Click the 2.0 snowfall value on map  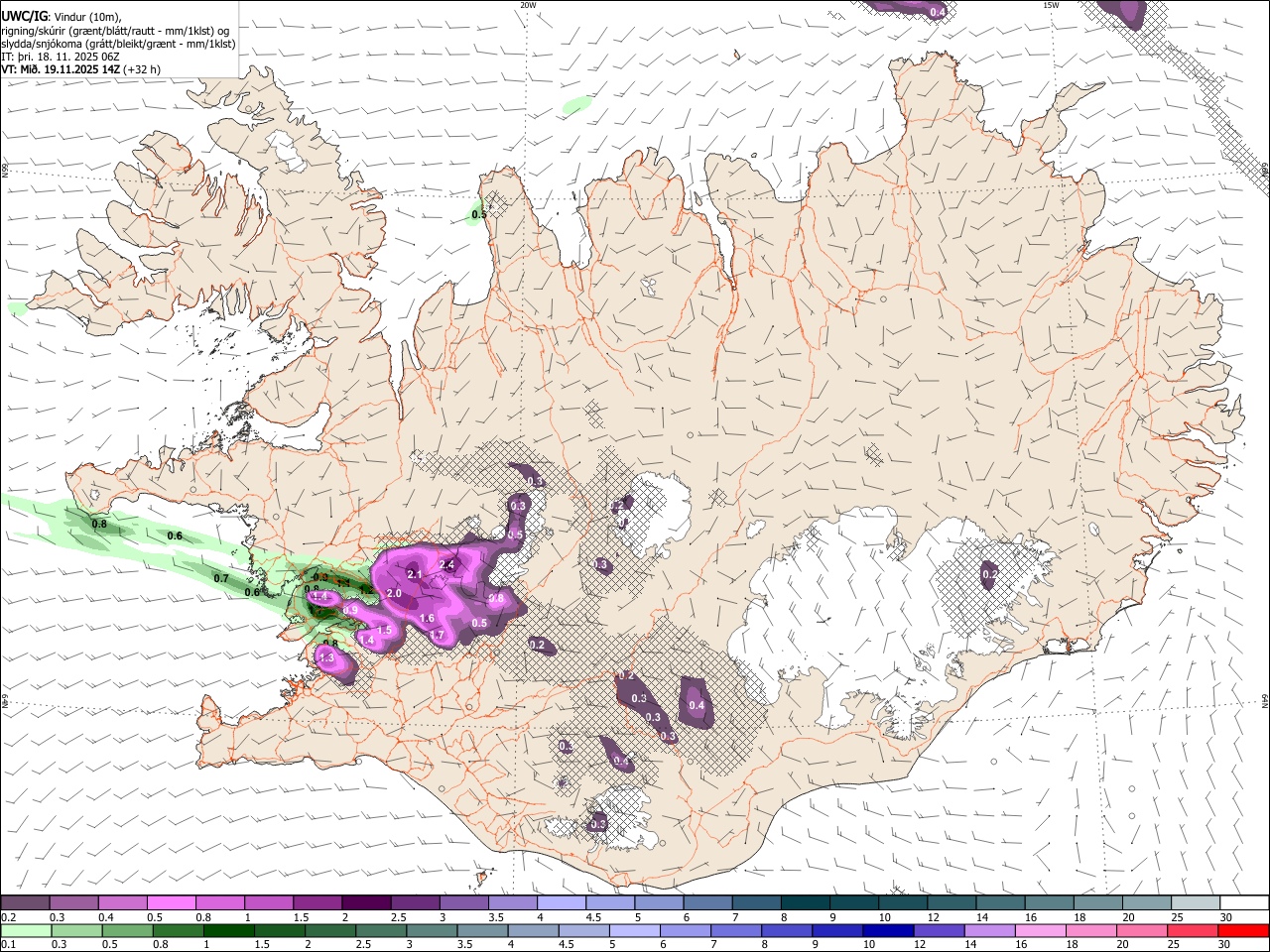pyautogui.click(x=393, y=593)
